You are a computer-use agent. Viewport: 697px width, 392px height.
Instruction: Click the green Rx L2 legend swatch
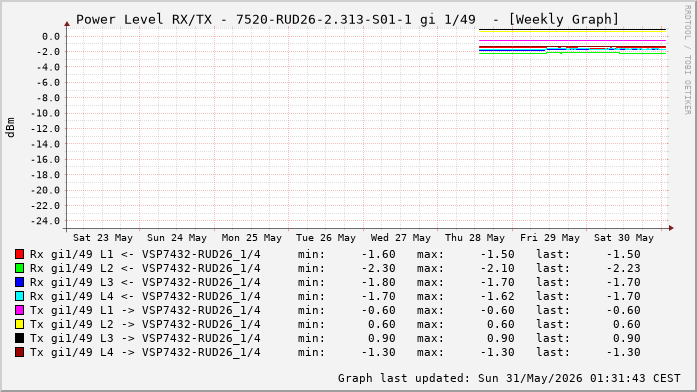(x=20, y=268)
